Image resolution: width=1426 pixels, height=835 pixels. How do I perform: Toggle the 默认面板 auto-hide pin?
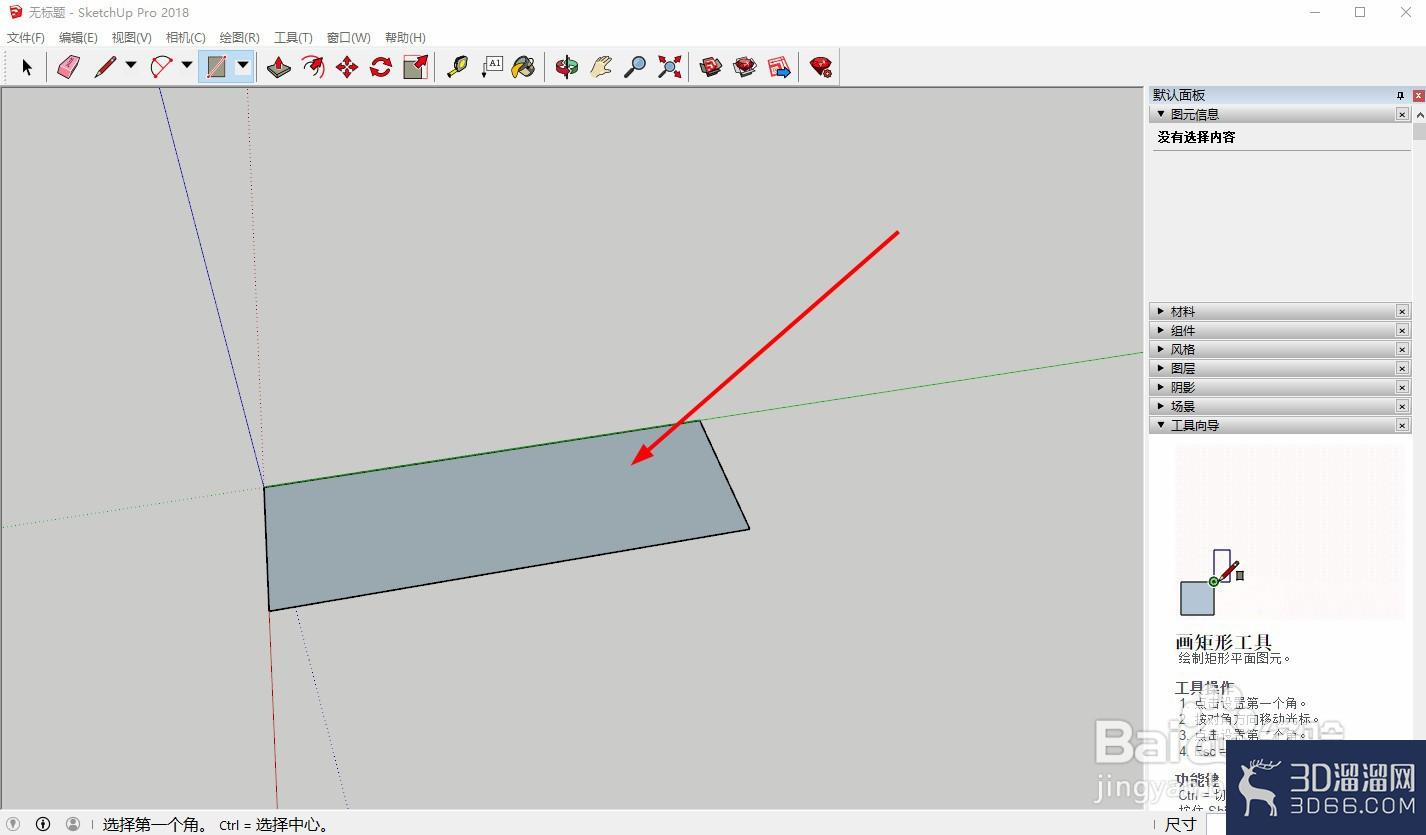[x=1401, y=95]
